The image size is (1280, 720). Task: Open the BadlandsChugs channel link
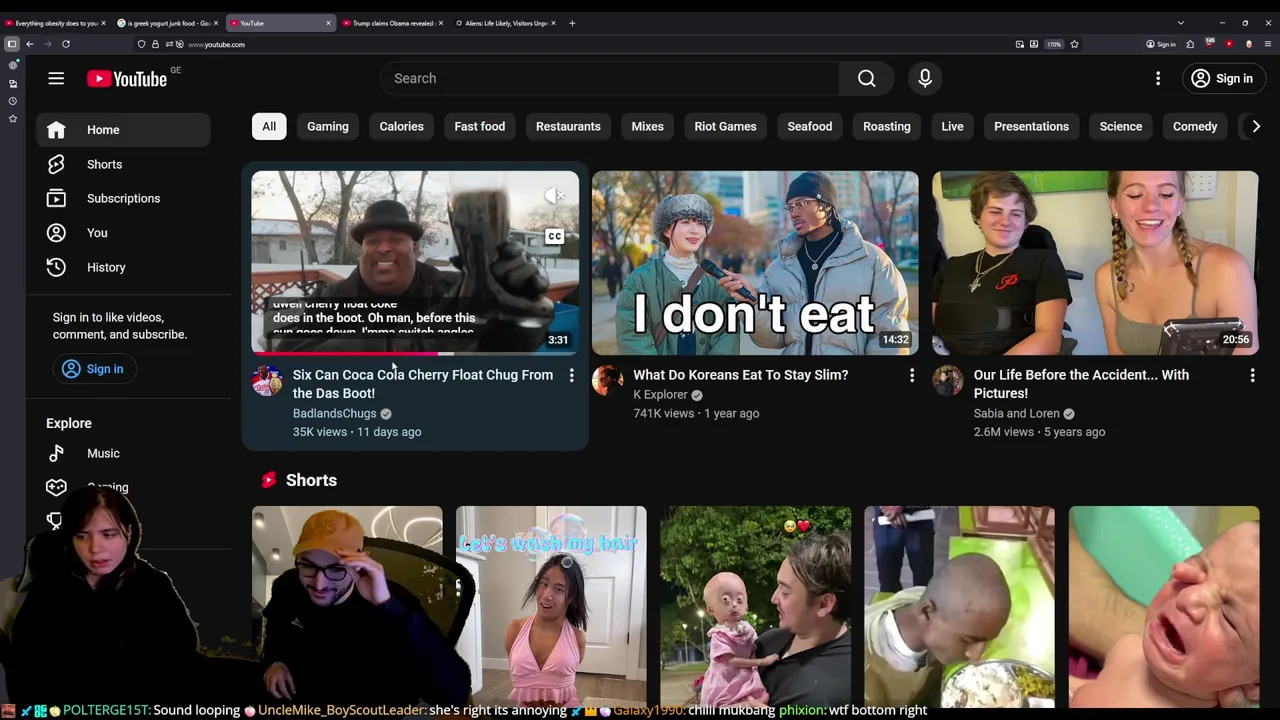[334, 413]
